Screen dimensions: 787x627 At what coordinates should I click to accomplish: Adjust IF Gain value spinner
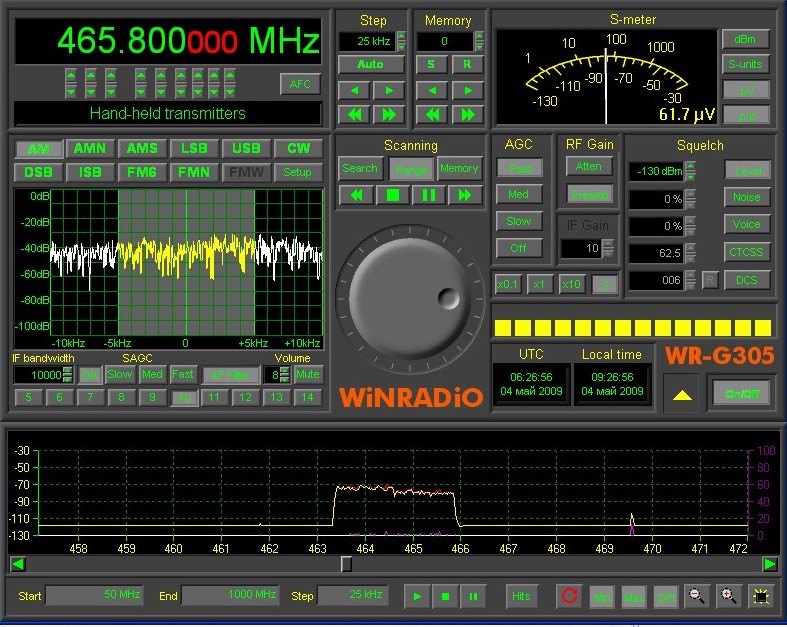coord(608,248)
